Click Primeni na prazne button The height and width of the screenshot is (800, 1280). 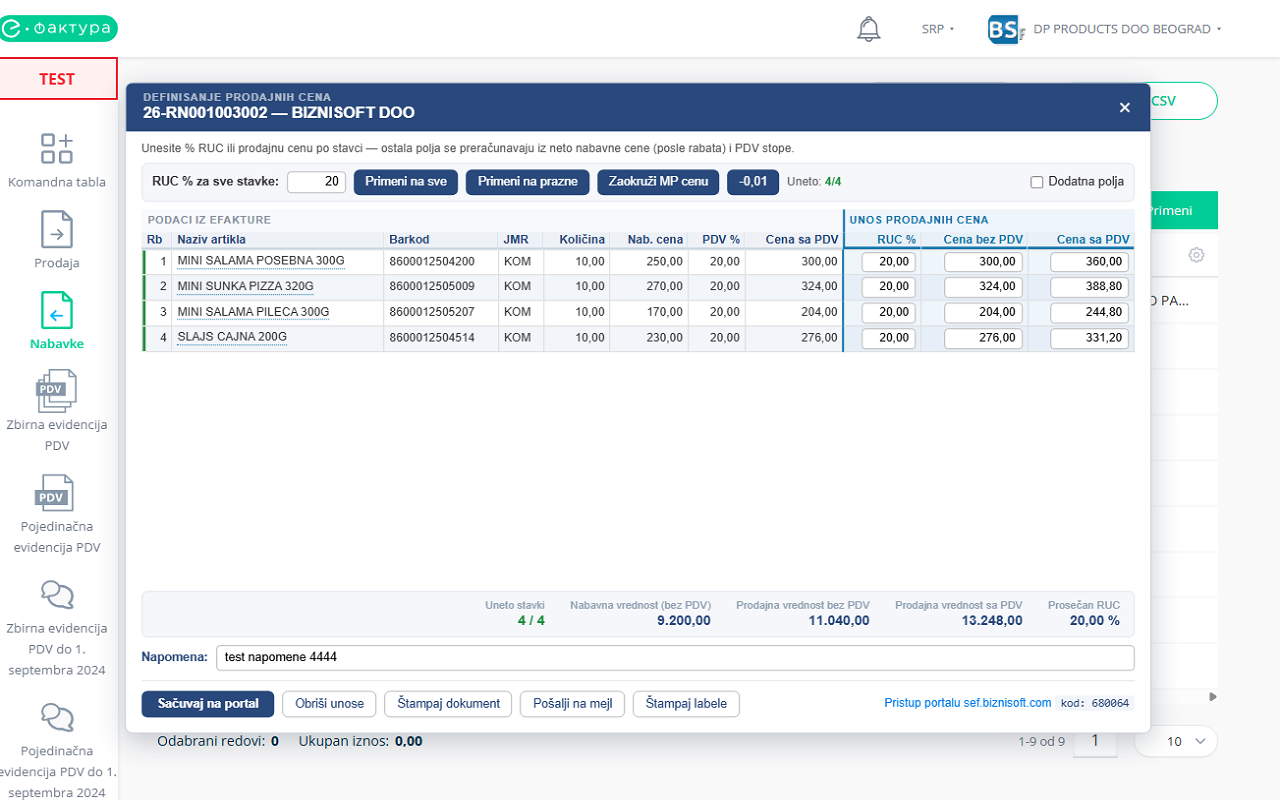point(527,182)
